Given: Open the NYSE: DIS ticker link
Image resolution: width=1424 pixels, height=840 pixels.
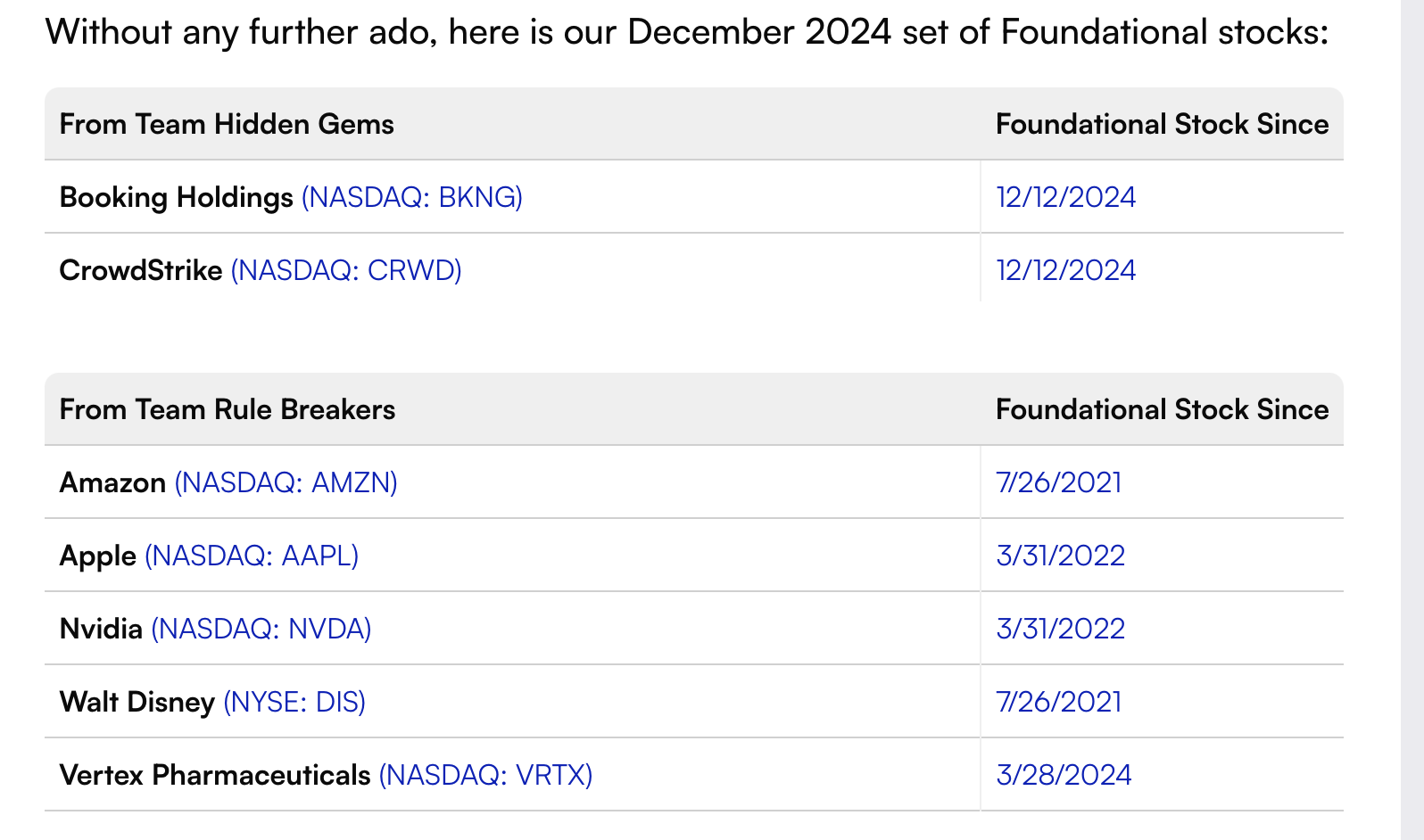Looking at the screenshot, I should coord(294,702).
